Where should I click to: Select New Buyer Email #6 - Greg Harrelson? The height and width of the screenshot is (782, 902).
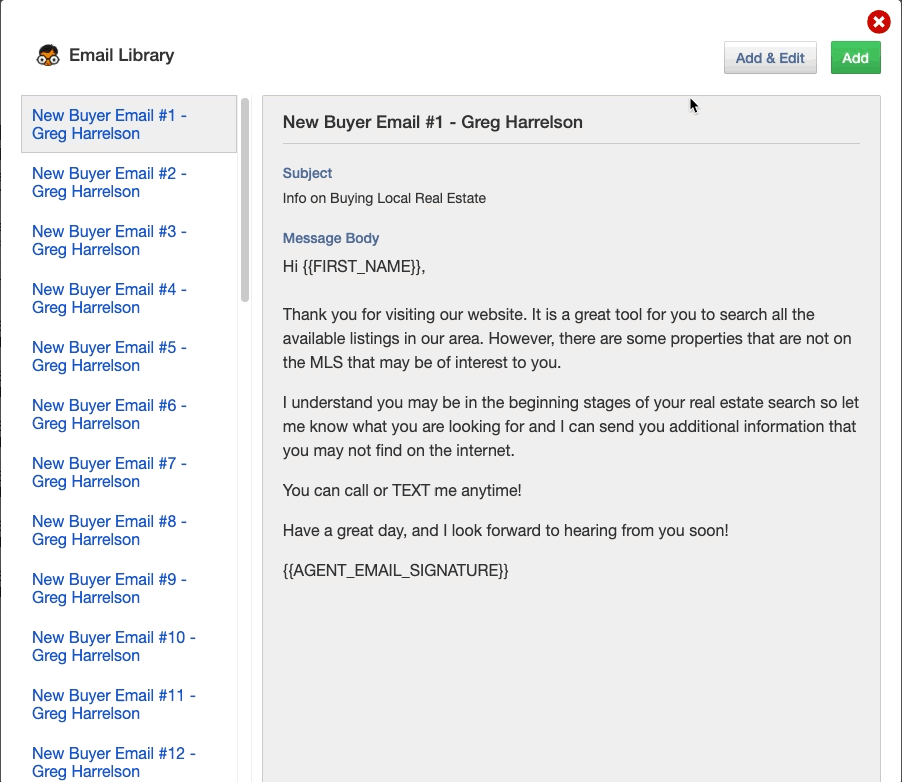[109, 414]
